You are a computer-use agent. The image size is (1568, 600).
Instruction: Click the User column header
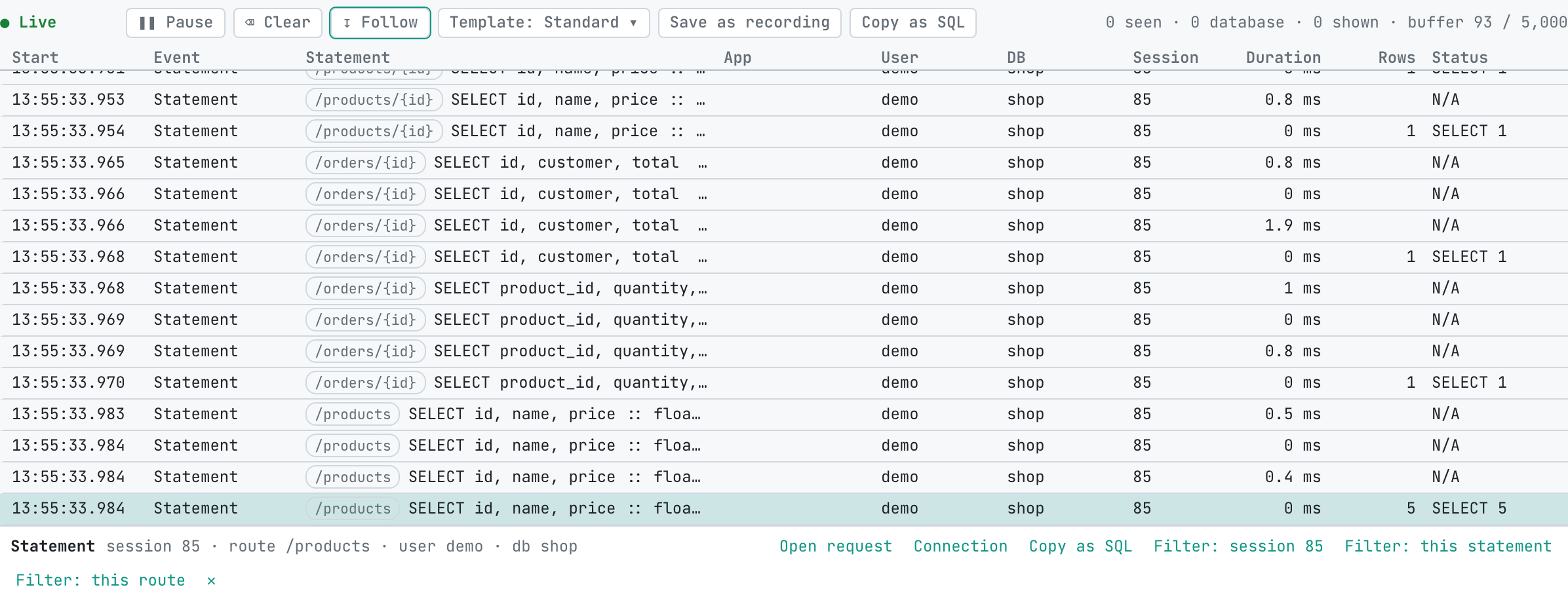tap(900, 58)
